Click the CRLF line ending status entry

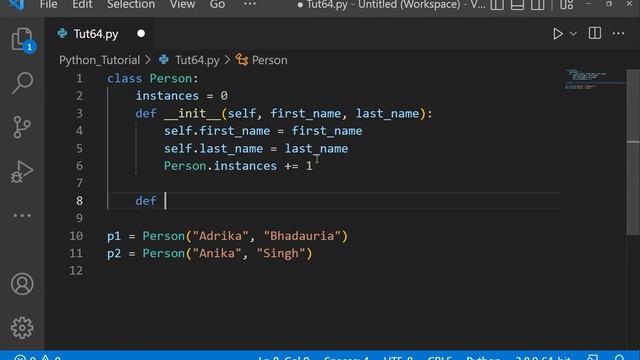[440, 357]
